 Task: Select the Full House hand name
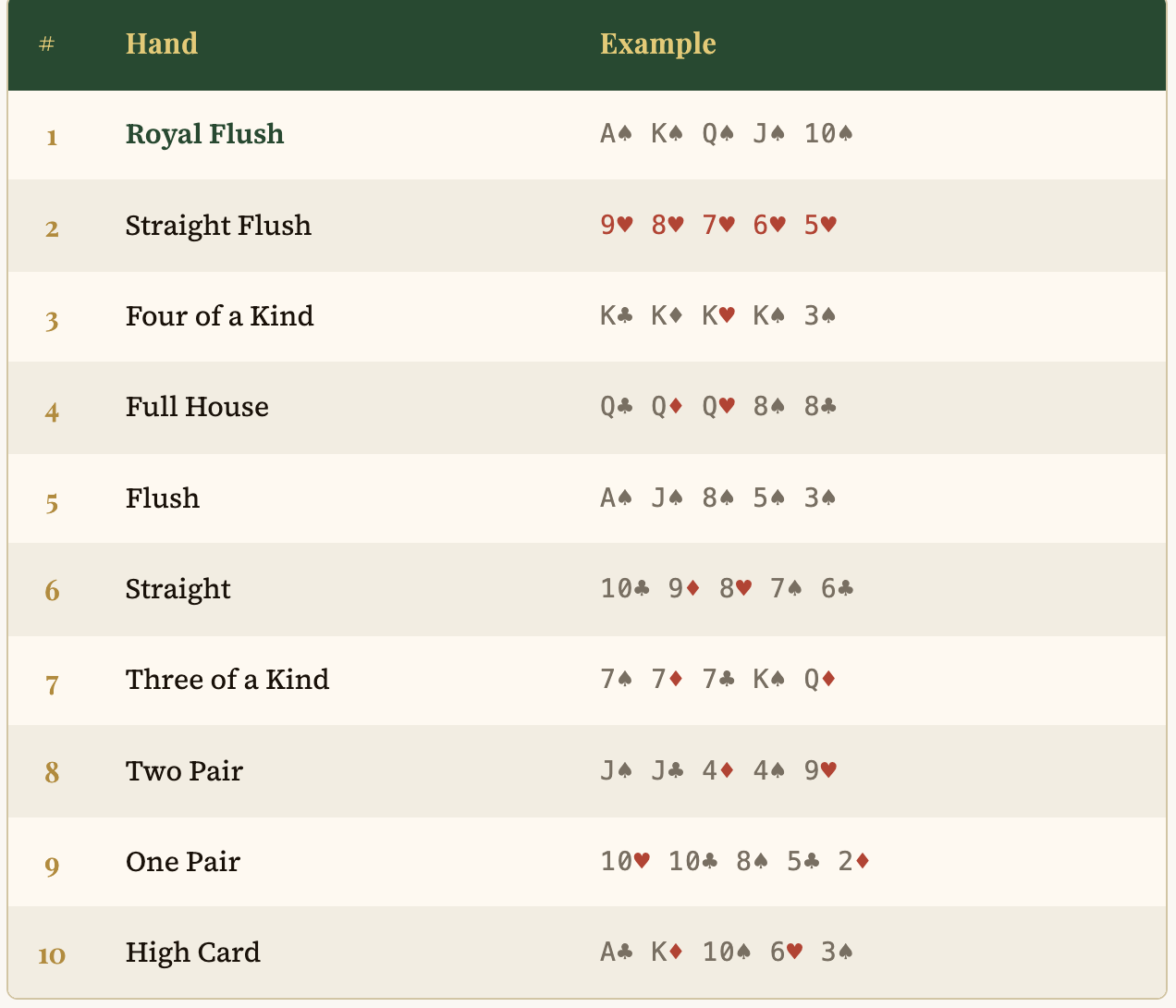point(197,407)
